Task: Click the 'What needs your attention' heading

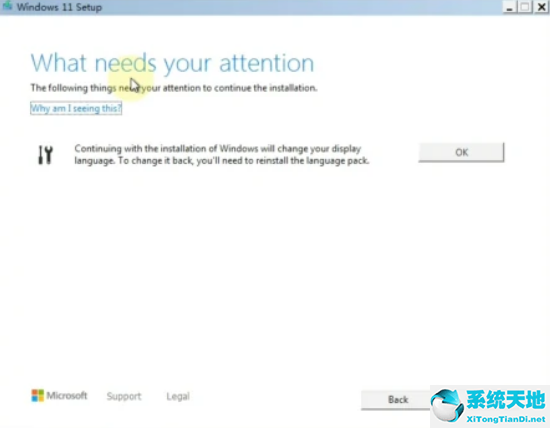Action: pyautogui.click(x=172, y=63)
